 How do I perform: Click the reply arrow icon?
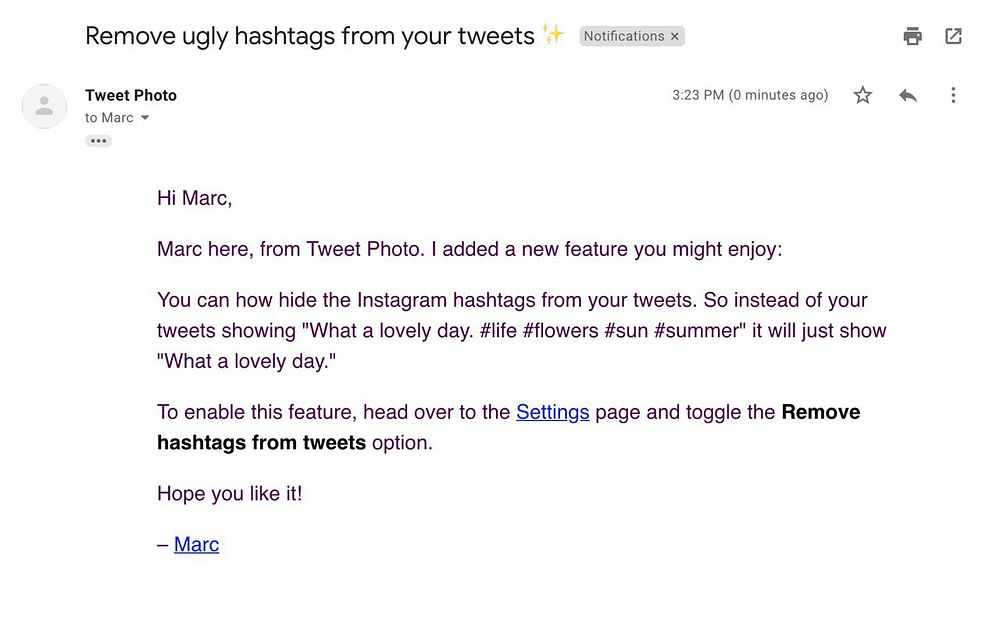908,95
